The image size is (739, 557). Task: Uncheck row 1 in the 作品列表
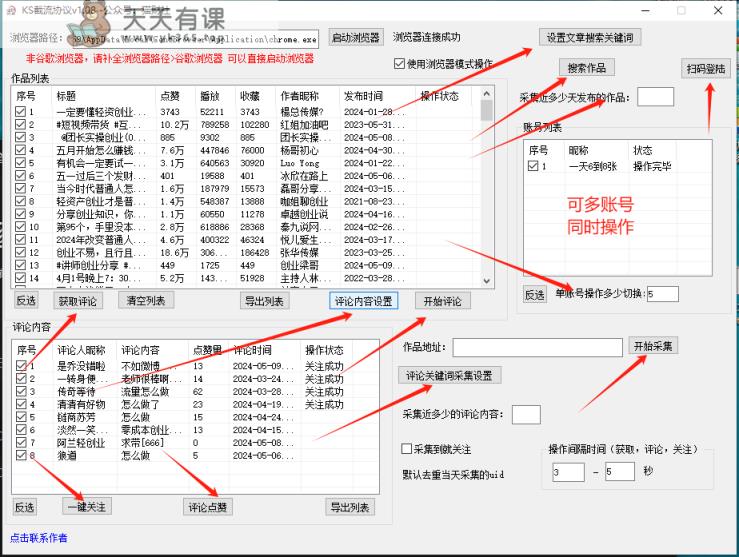pos(21,112)
